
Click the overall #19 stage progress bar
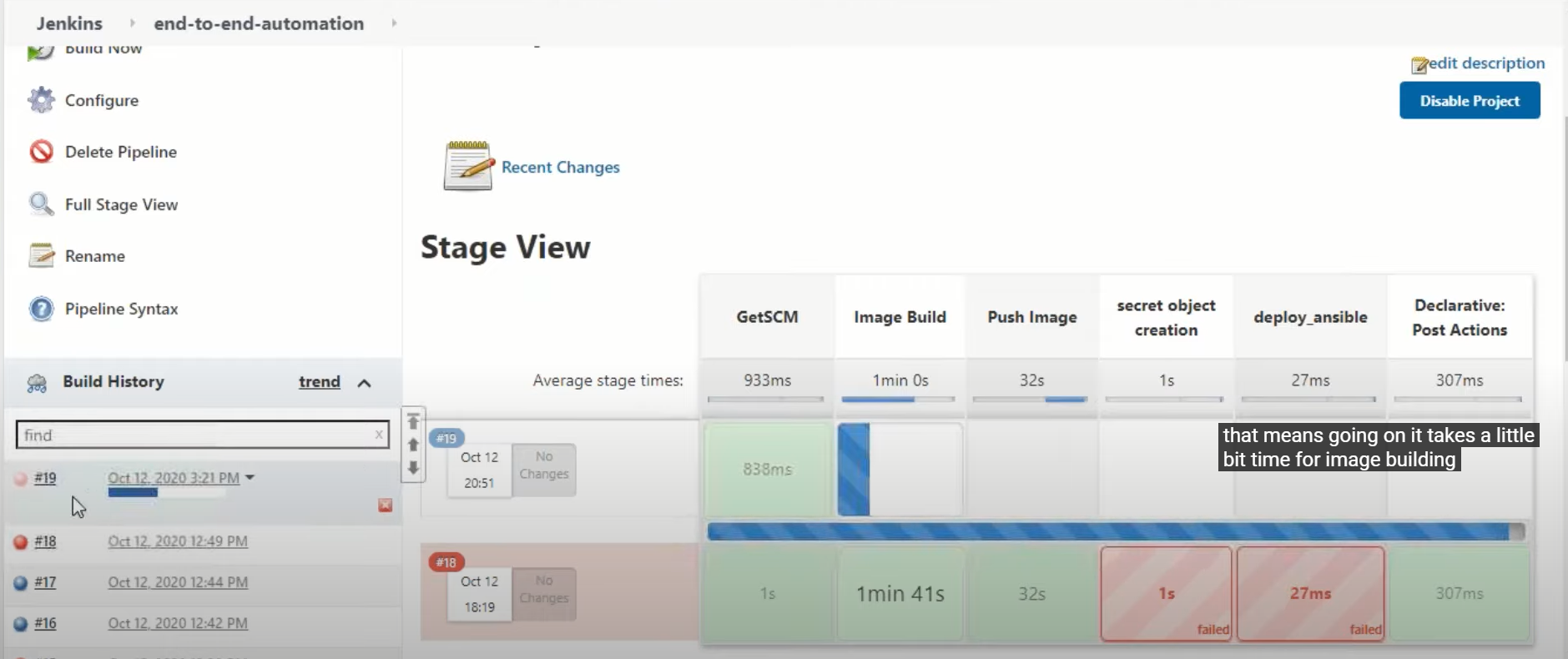[1116, 531]
